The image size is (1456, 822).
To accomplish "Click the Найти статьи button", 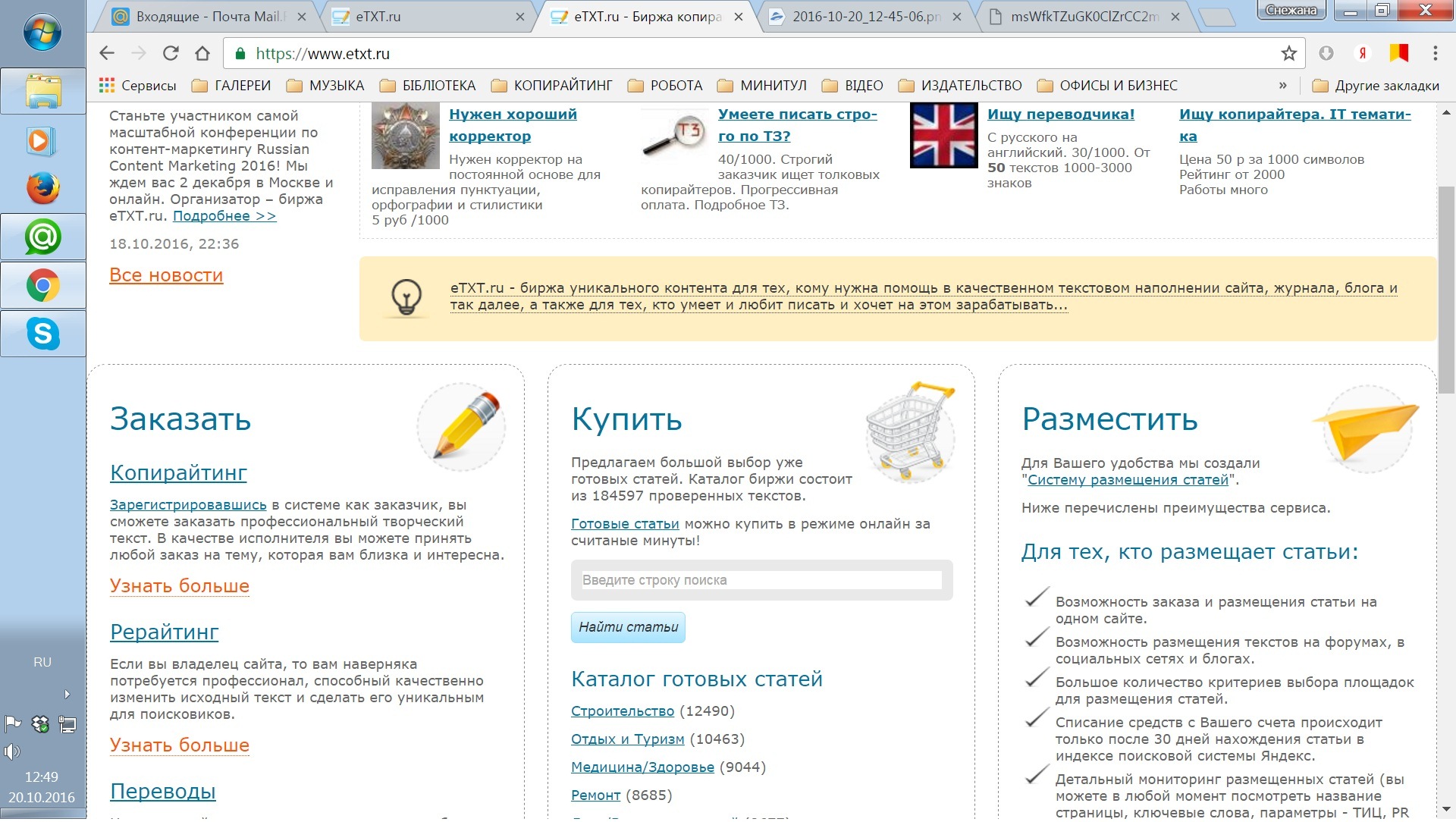I will tap(628, 627).
